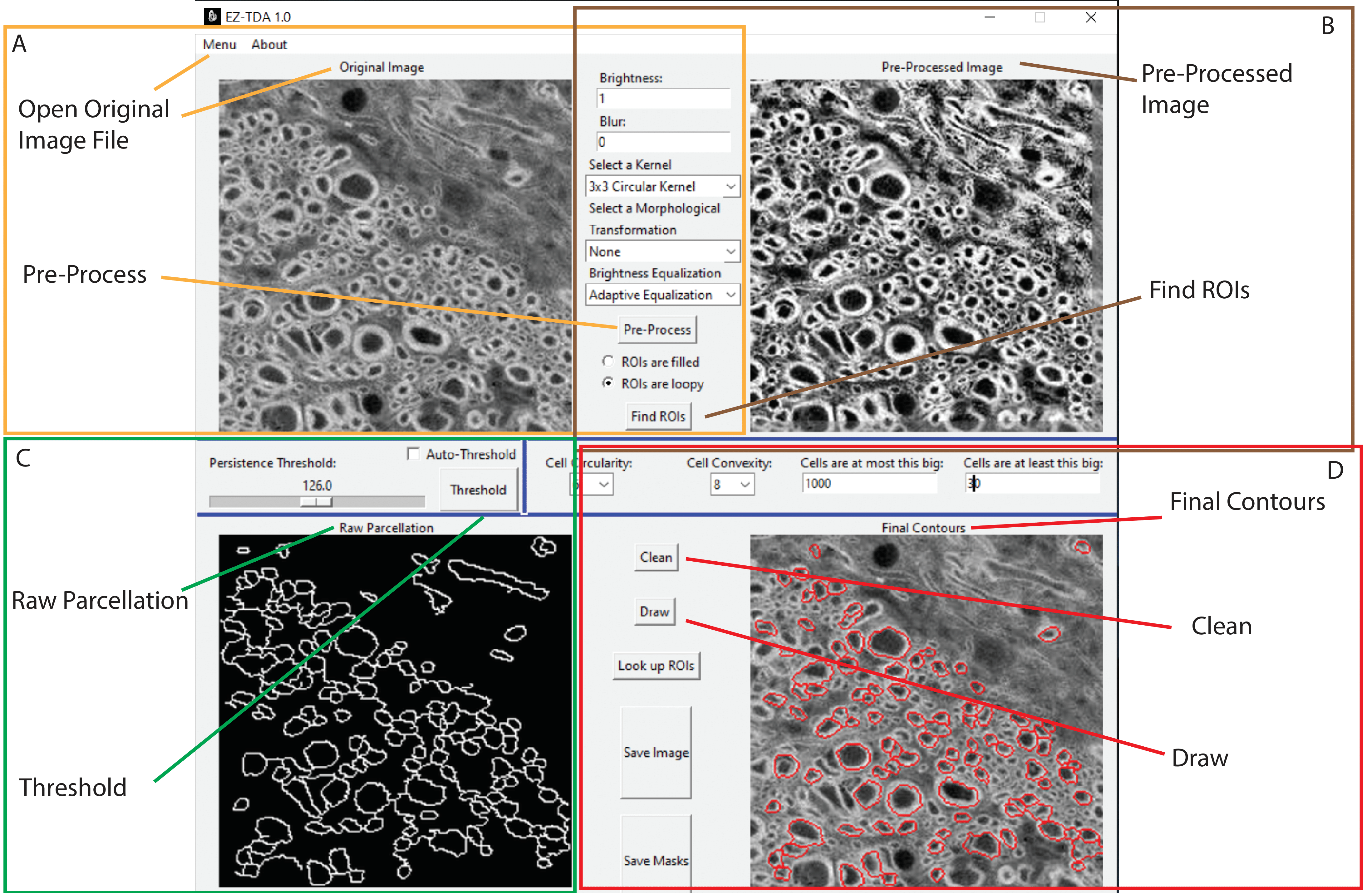Click the Clean button
1372x893 pixels.
click(656, 557)
